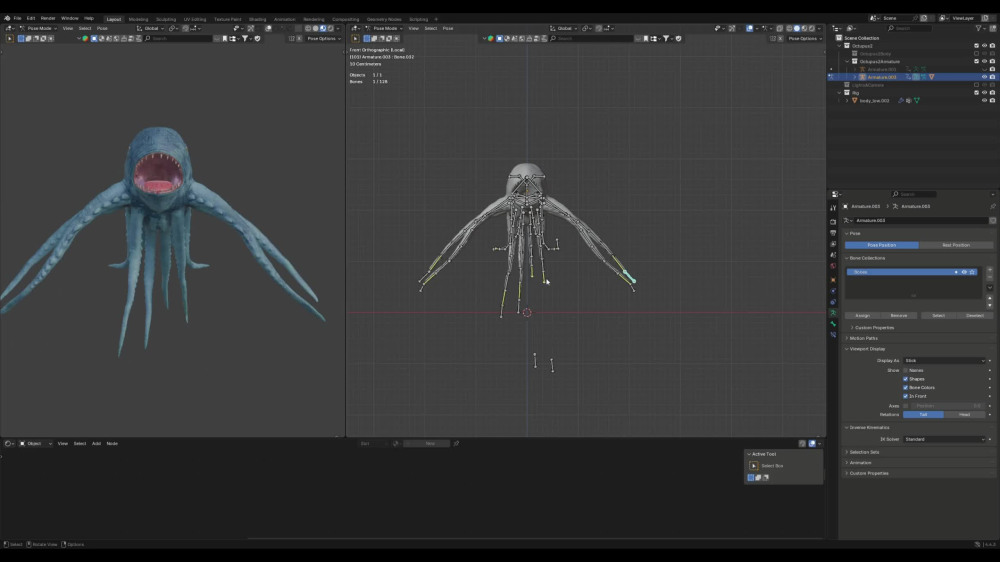Click the Rest Position button
1000x562 pixels.
pyautogui.click(x=955, y=245)
